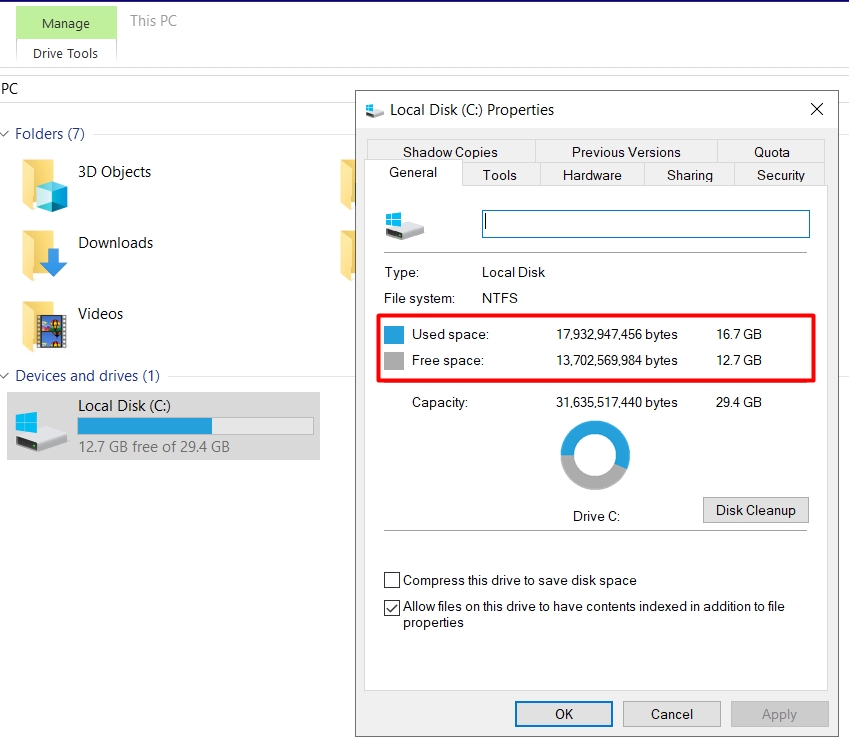Open the Shadow Copies tab
The image size is (849, 741).
click(450, 152)
